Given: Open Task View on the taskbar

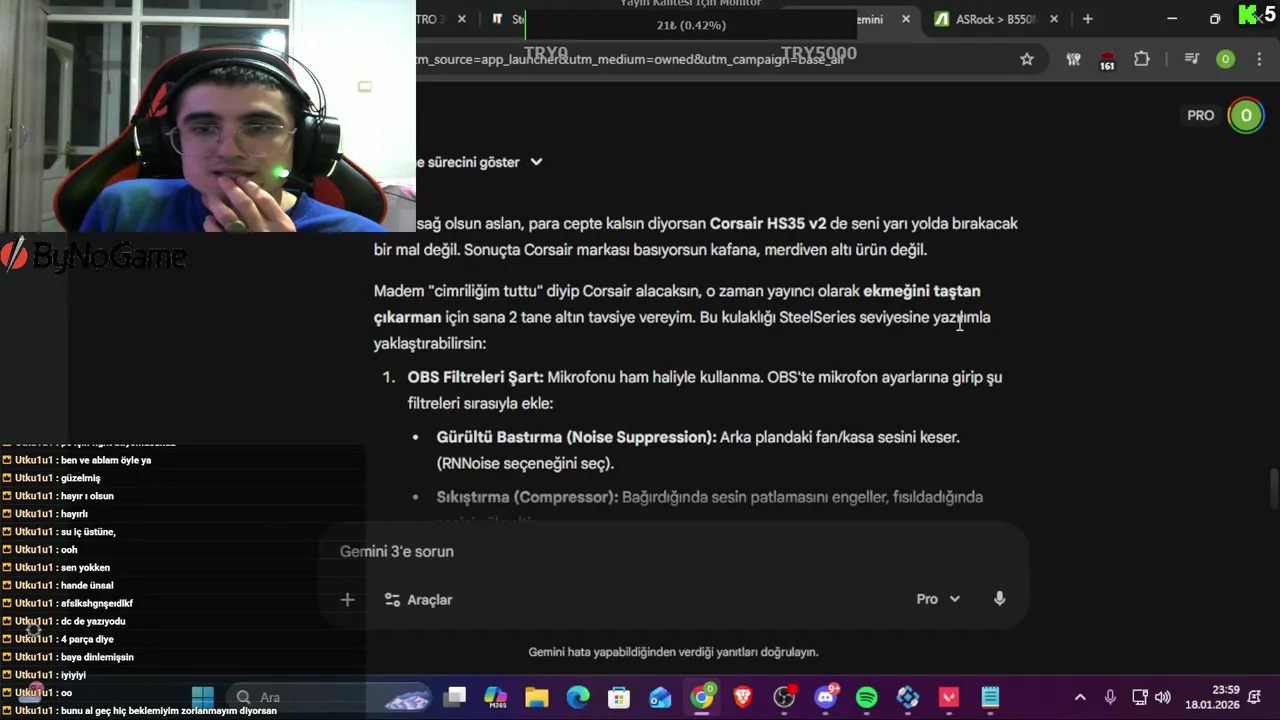Looking at the screenshot, I should 455,697.
